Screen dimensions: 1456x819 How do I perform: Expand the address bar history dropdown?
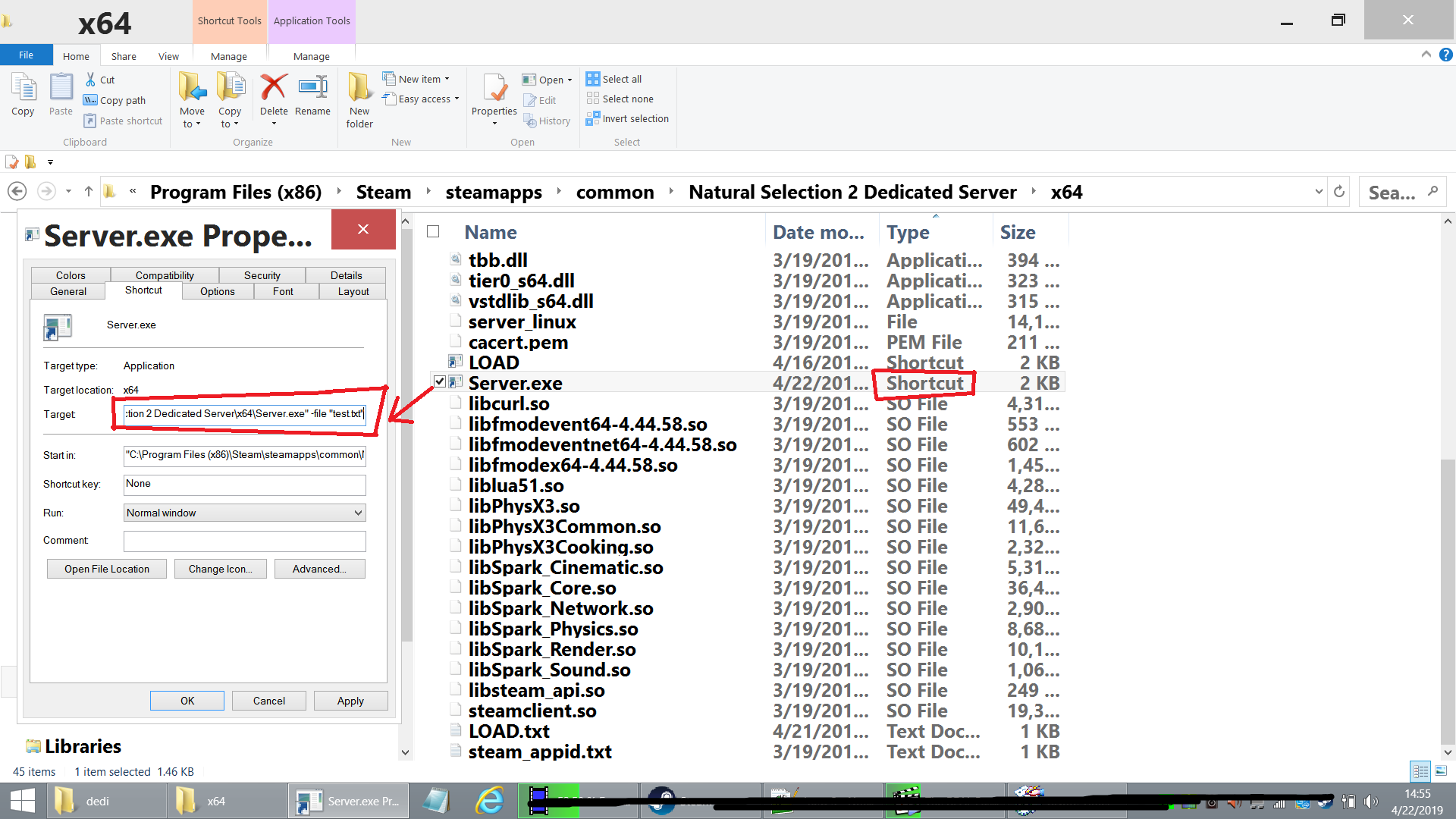coord(1319,192)
